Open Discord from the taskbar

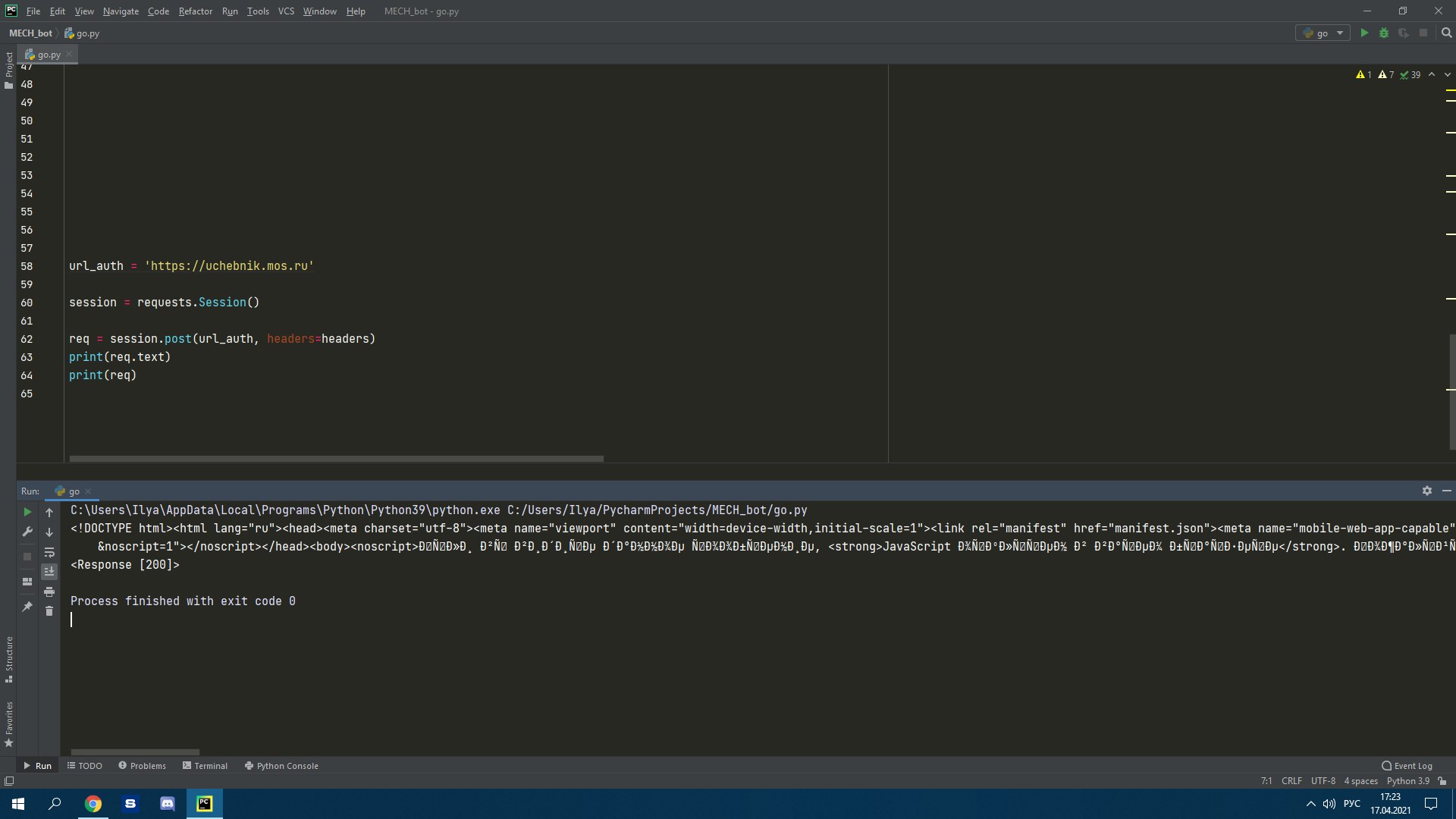(x=168, y=804)
